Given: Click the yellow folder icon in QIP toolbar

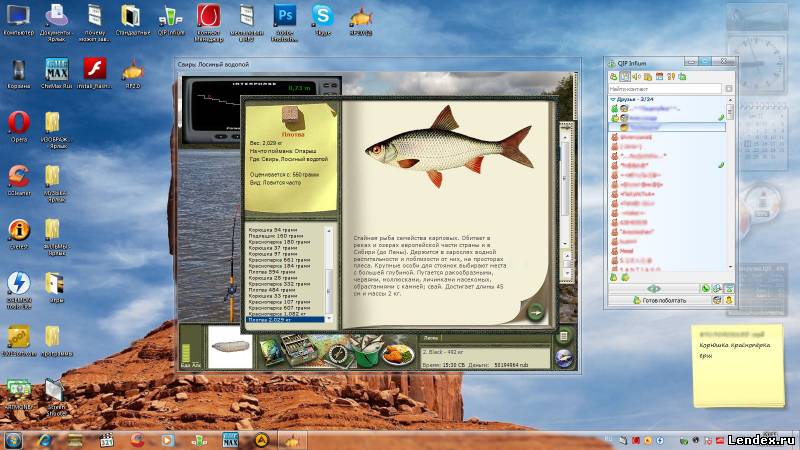Looking at the screenshot, I should pyautogui.click(x=647, y=77).
